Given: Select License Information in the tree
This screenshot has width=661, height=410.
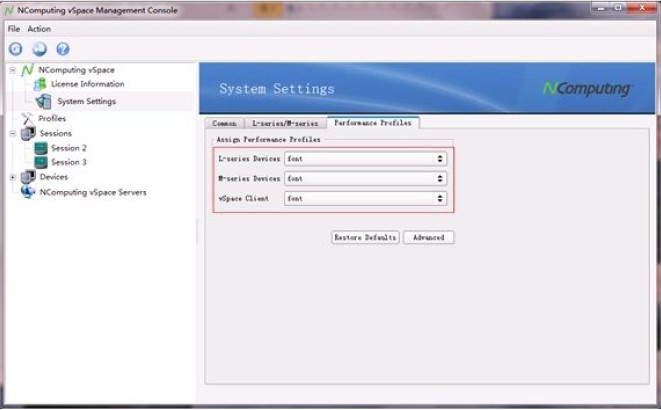Looking at the screenshot, I should point(88,84).
